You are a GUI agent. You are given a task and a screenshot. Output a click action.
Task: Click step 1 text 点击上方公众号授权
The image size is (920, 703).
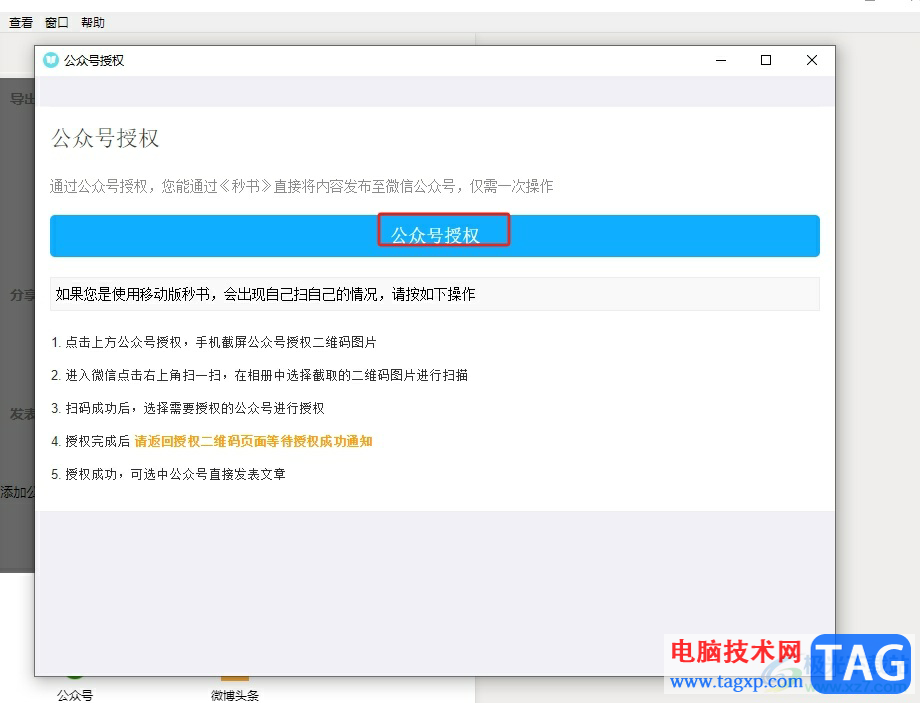tap(214, 342)
